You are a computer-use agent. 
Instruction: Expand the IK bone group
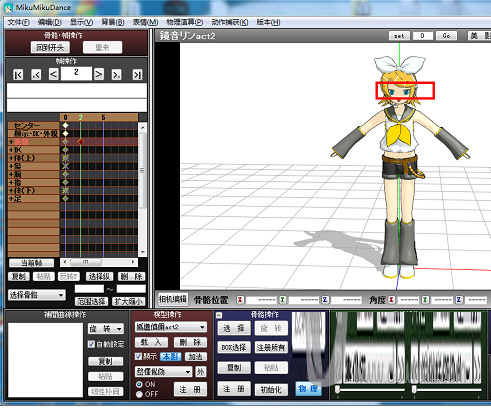pos(11,150)
